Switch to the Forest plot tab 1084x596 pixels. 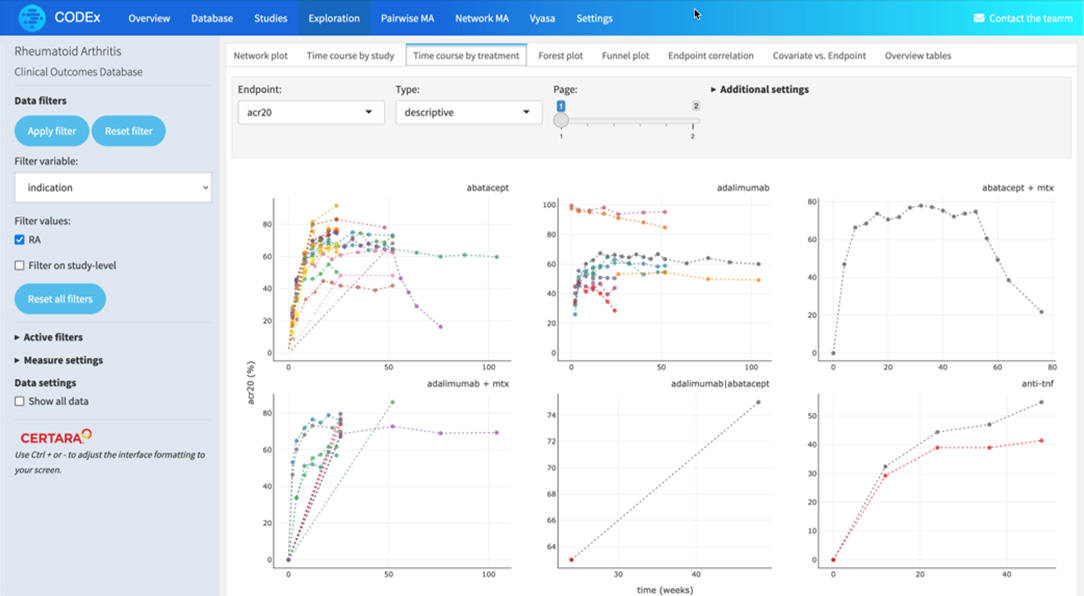(561, 55)
